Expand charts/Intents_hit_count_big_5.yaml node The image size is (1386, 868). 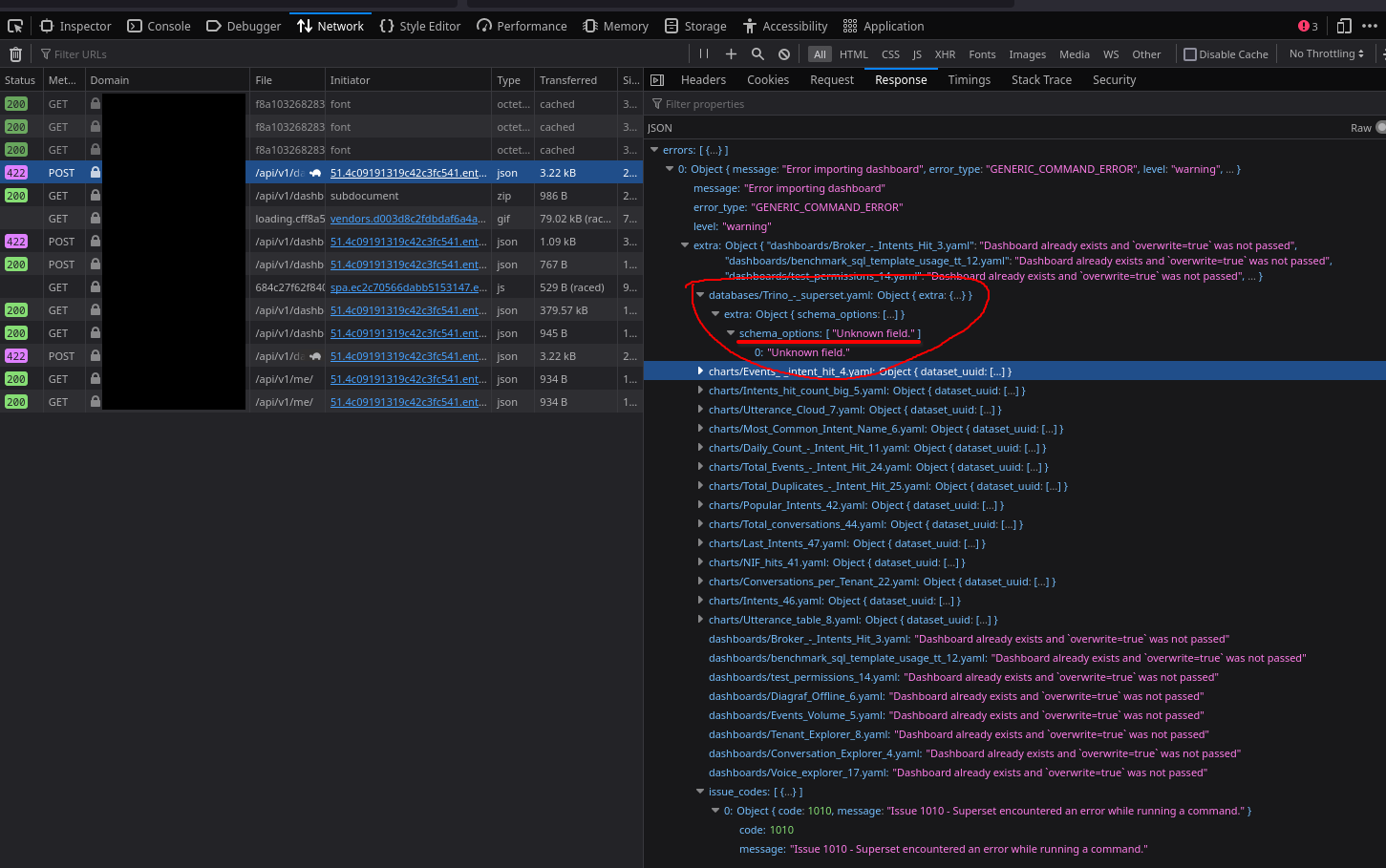click(x=700, y=391)
